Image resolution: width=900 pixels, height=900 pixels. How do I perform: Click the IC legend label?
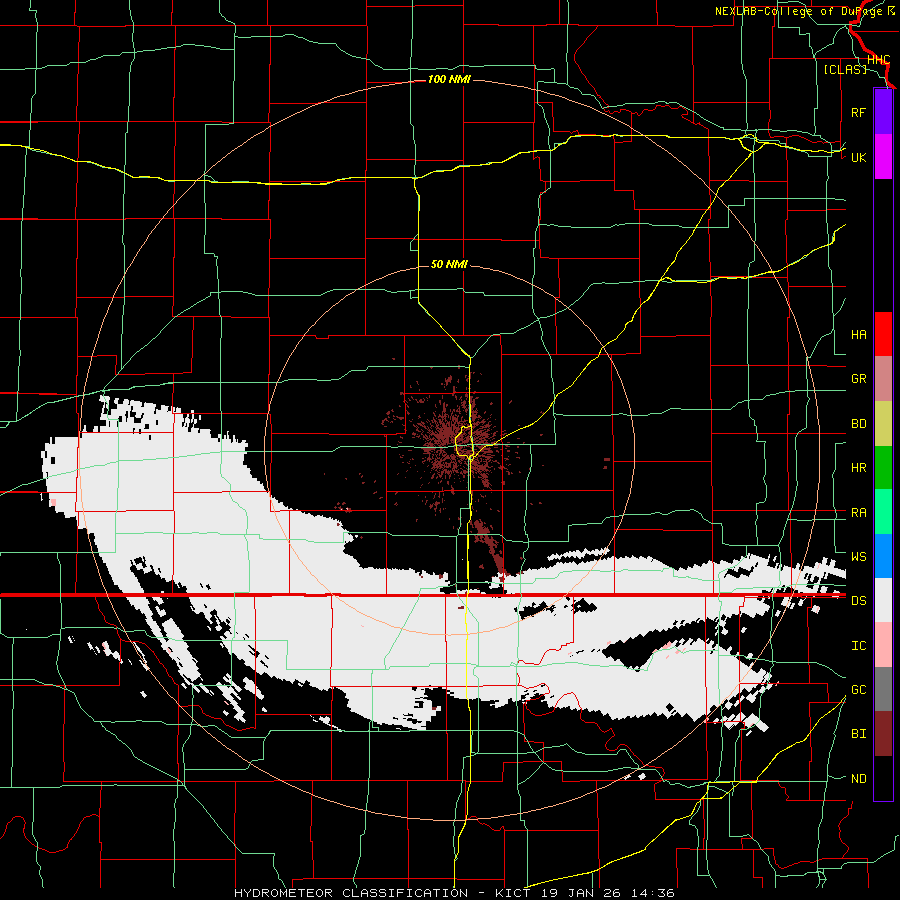click(858, 646)
